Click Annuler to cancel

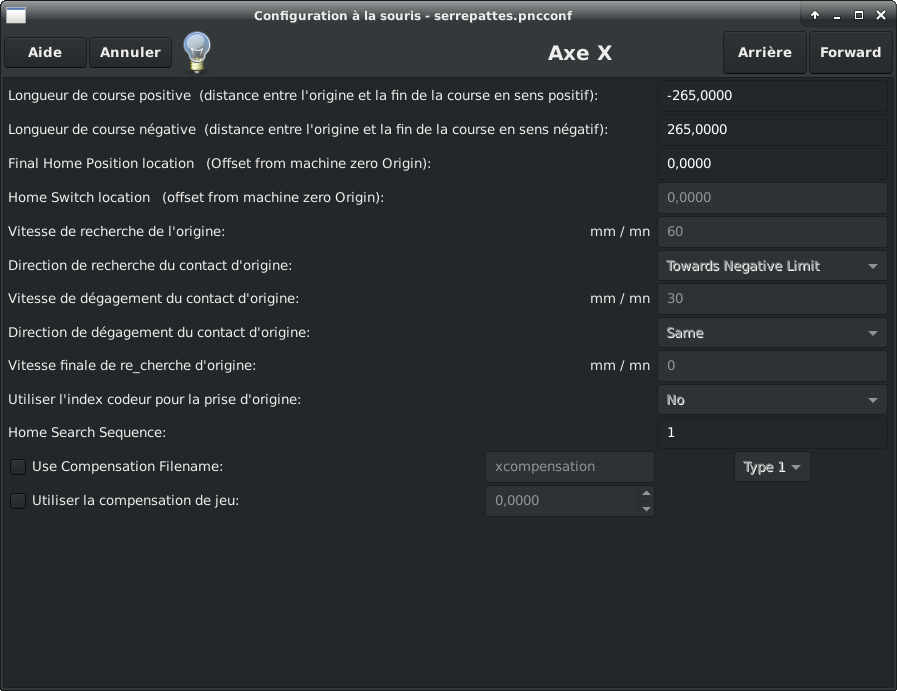tap(130, 53)
